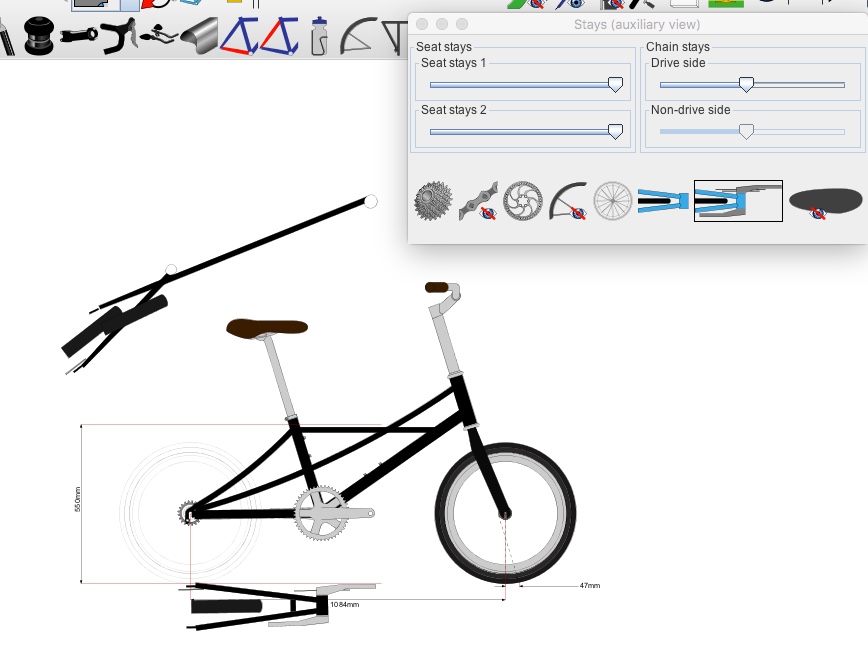Click the cassette sprocket icon in Stays panel
The width and height of the screenshot is (868, 646).
433,200
